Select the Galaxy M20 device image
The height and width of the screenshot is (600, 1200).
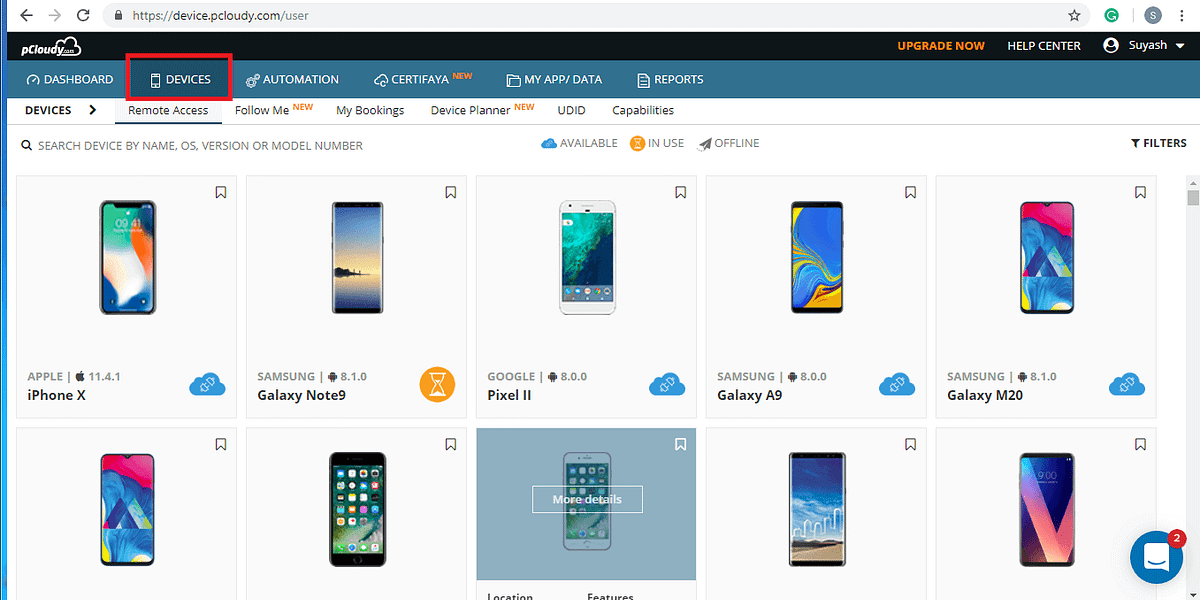click(x=1047, y=257)
